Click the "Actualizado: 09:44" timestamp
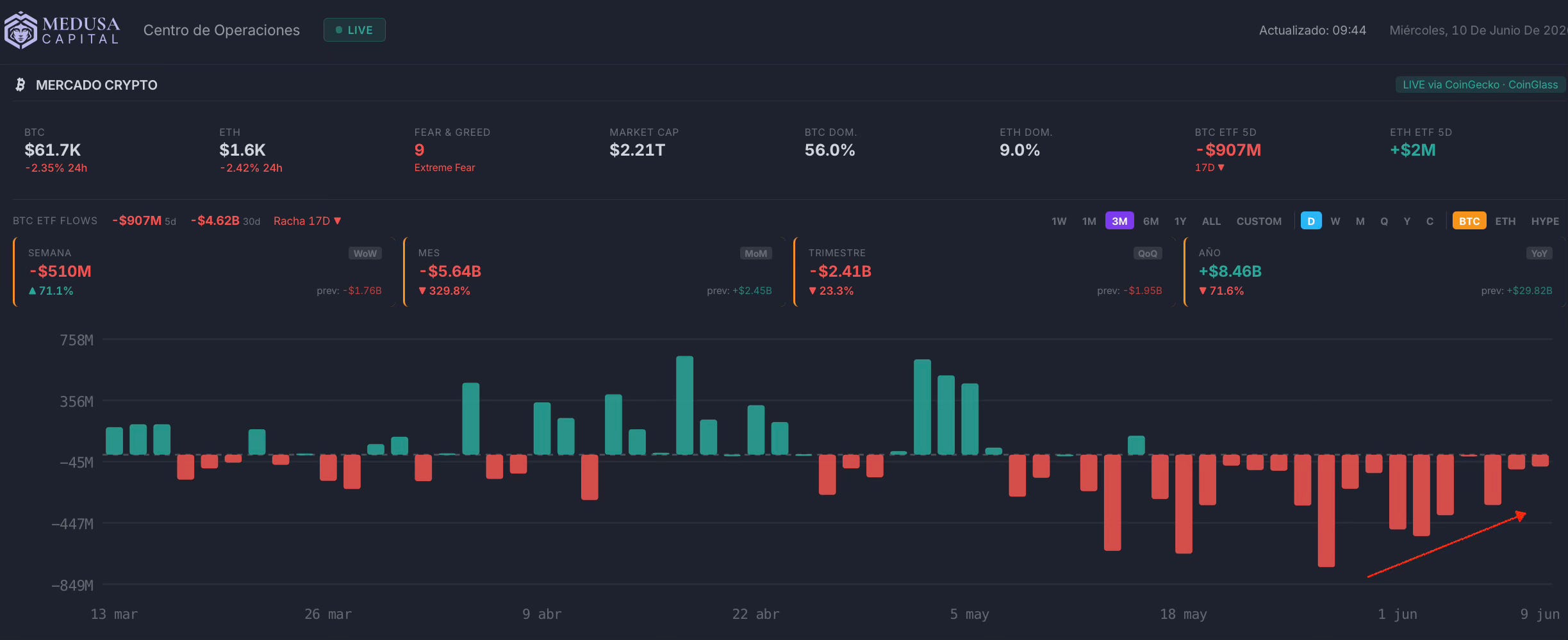 coord(1312,30)
